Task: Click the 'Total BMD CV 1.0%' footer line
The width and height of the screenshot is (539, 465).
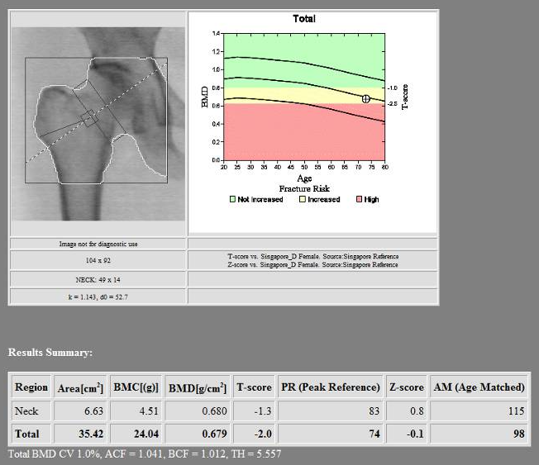Action: tap(144, 454)
